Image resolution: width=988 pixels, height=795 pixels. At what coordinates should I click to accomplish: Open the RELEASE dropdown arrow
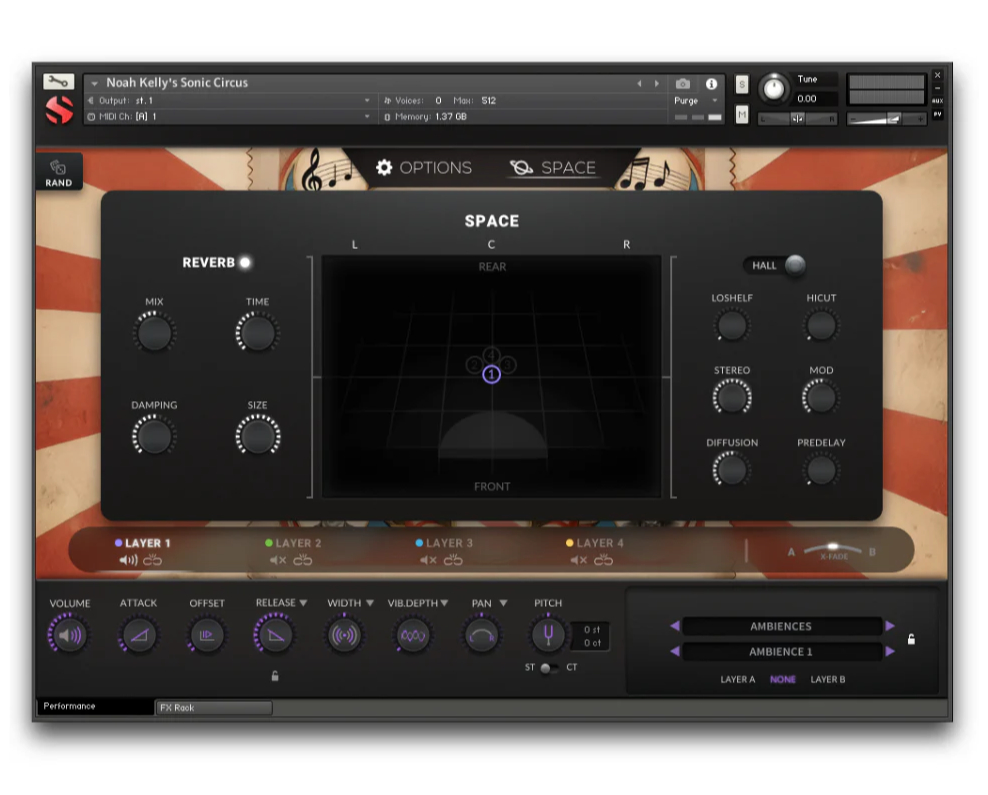pos(303,603)
